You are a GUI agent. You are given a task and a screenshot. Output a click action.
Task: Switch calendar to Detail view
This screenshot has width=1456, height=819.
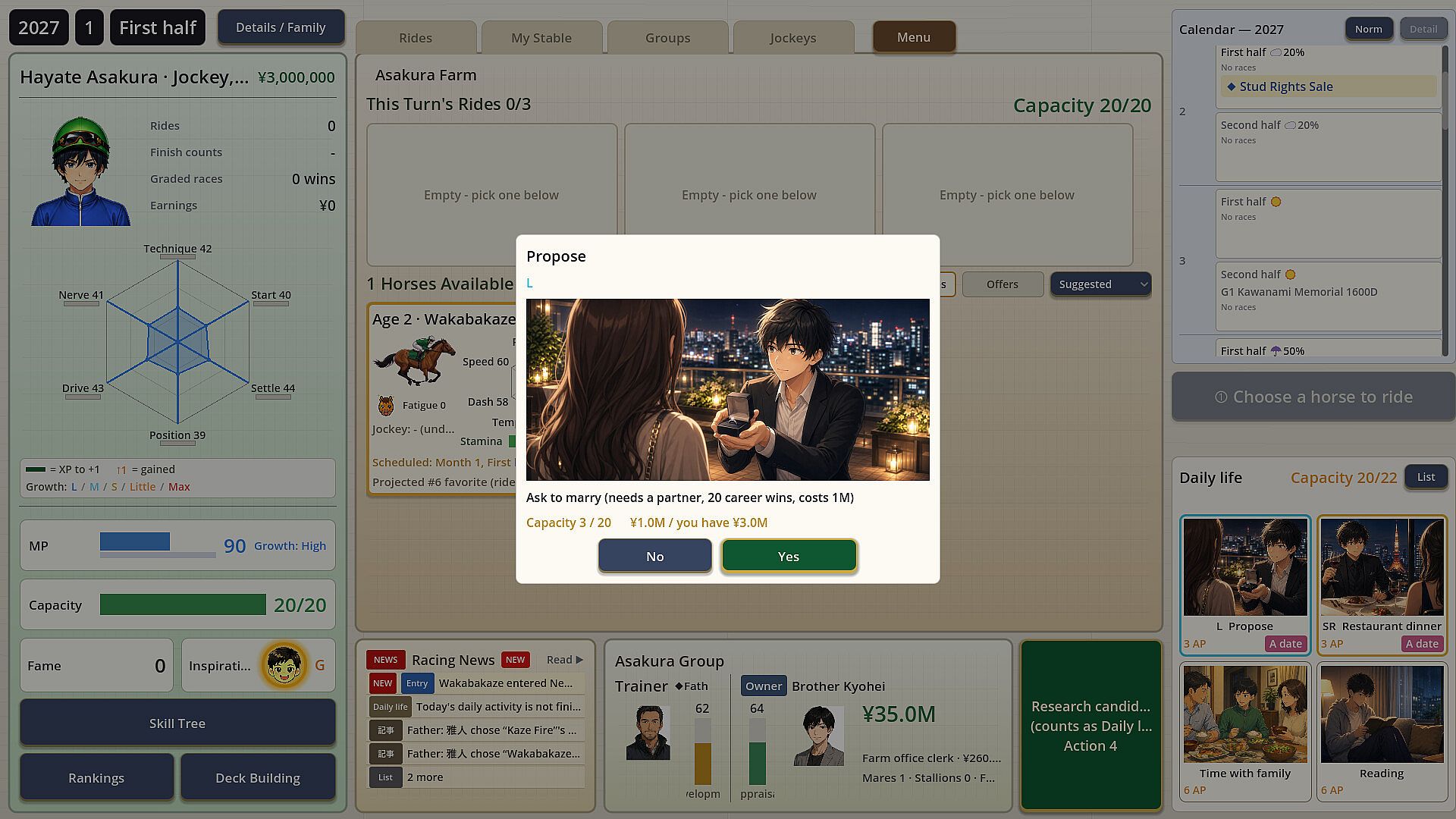tap(1423, 29)
